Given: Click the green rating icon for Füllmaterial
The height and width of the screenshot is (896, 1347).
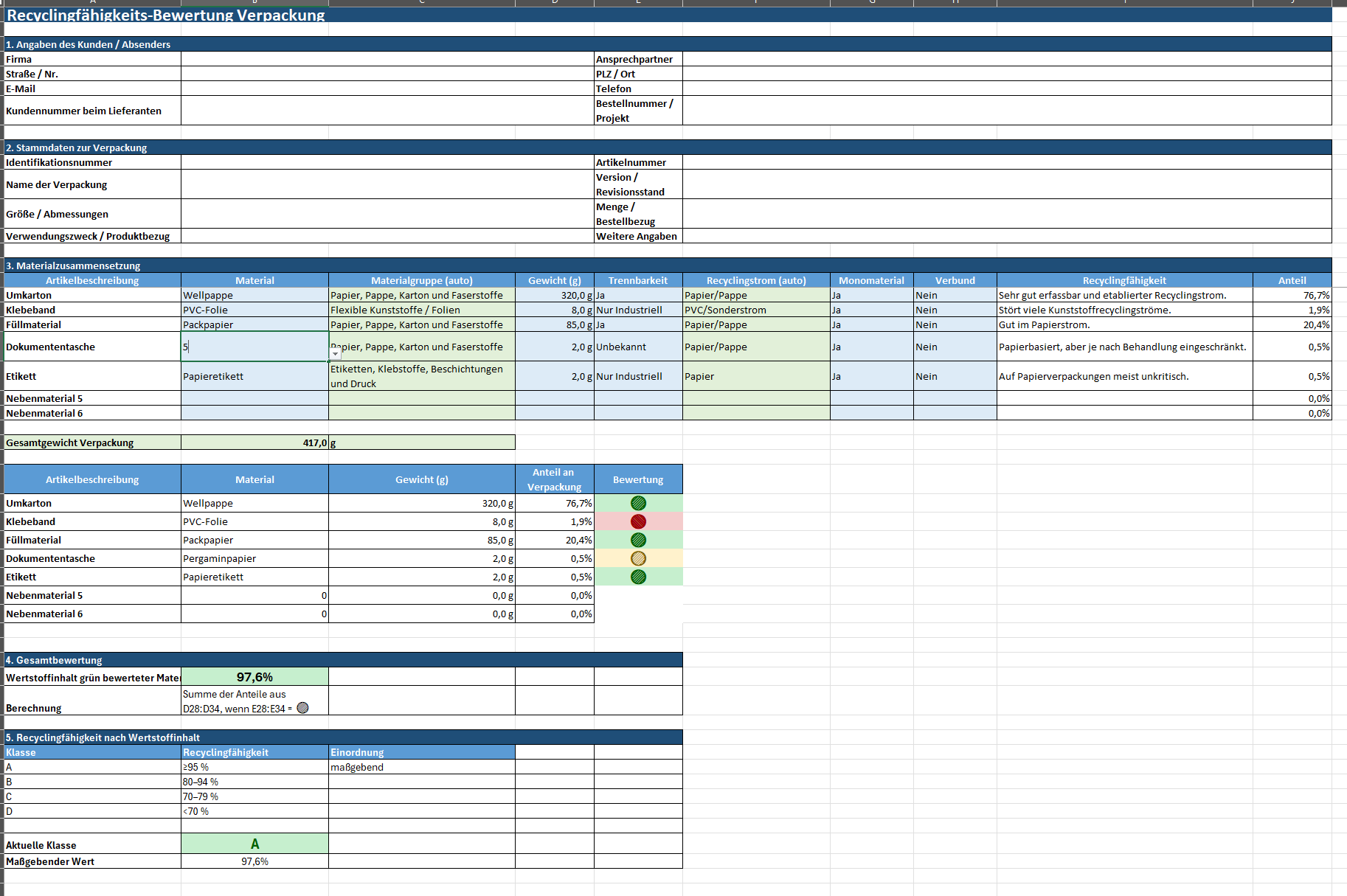Looking at the screenshot, I should [638, 540].
